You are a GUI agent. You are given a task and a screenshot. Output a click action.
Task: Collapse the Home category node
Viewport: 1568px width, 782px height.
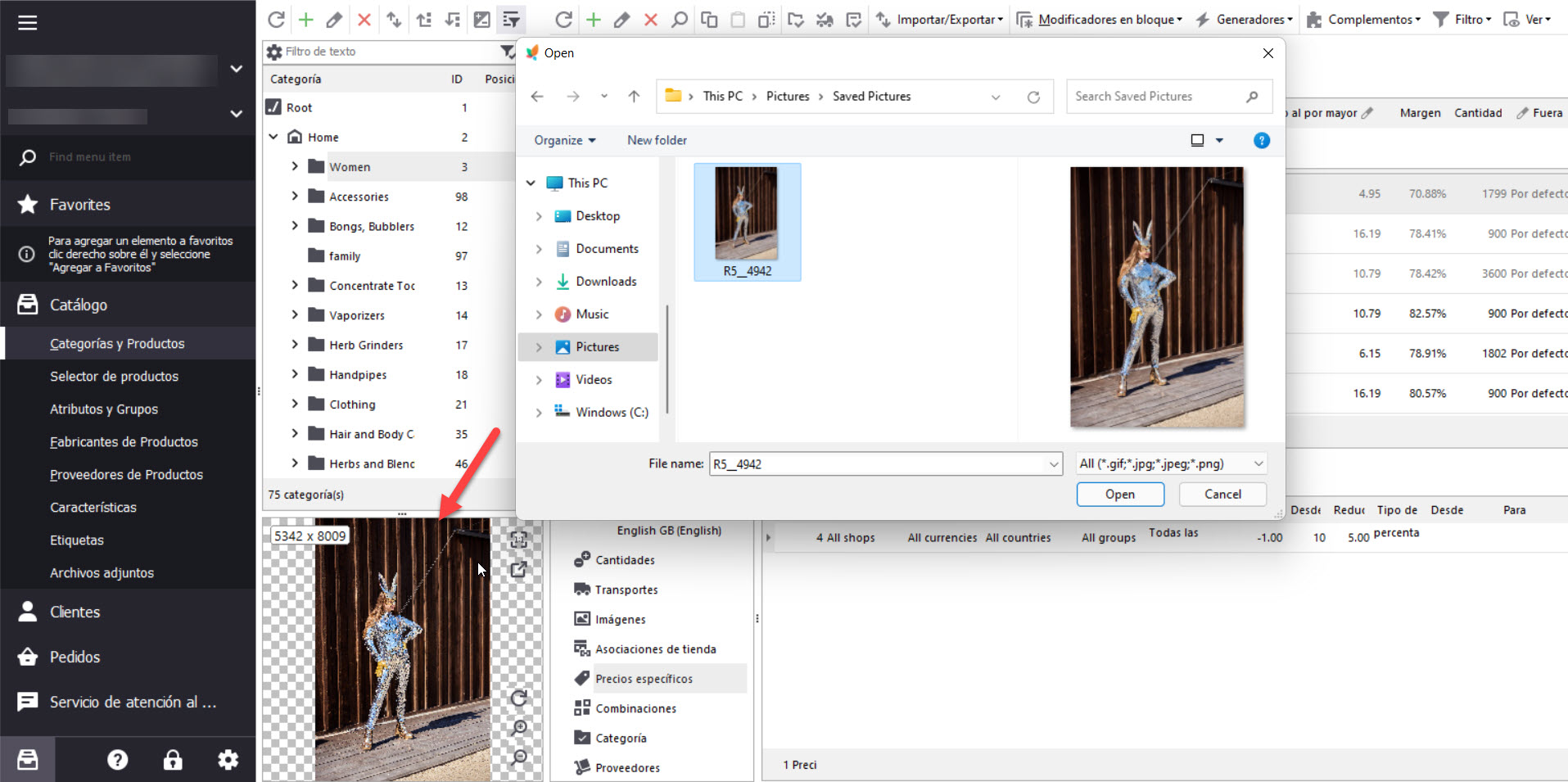click(273, 137)
